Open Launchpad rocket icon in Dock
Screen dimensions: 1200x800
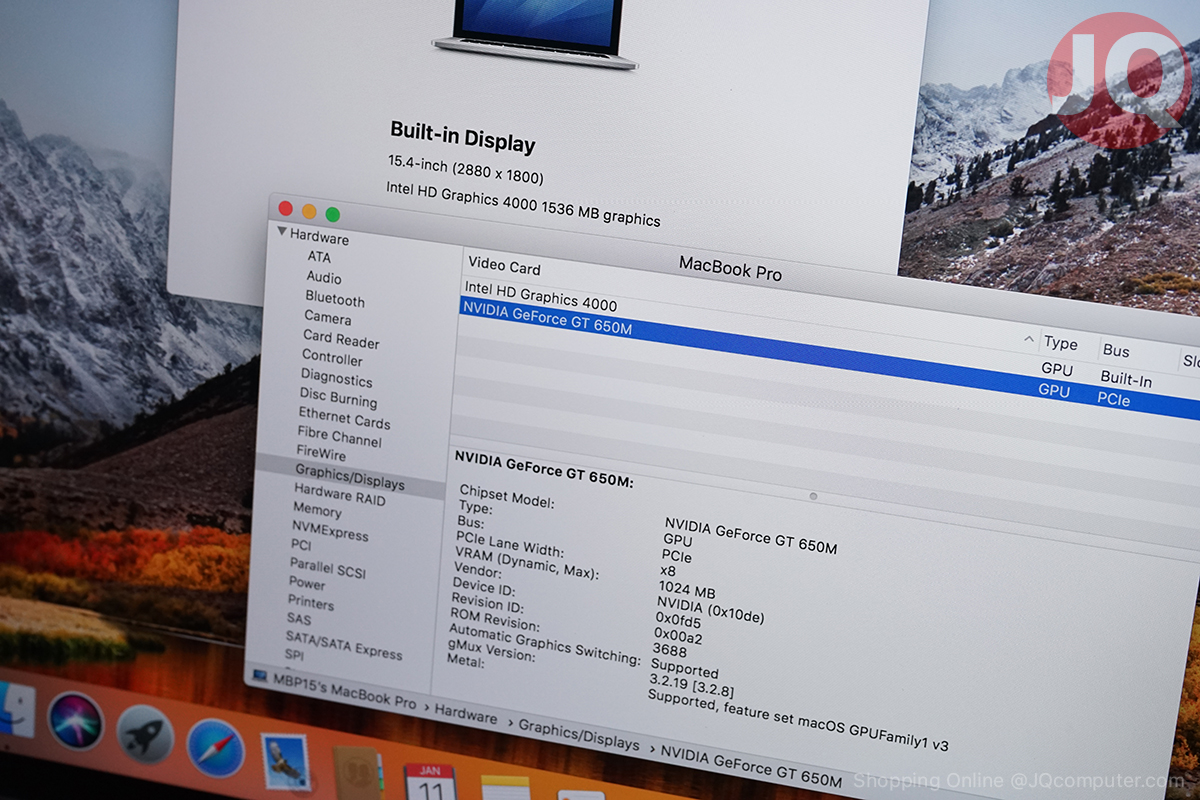(146, 734)
